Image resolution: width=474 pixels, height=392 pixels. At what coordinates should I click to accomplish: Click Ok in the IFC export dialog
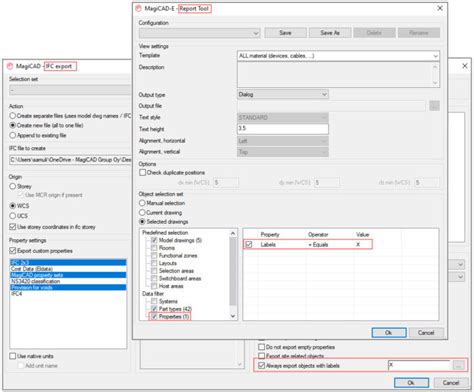411,383
